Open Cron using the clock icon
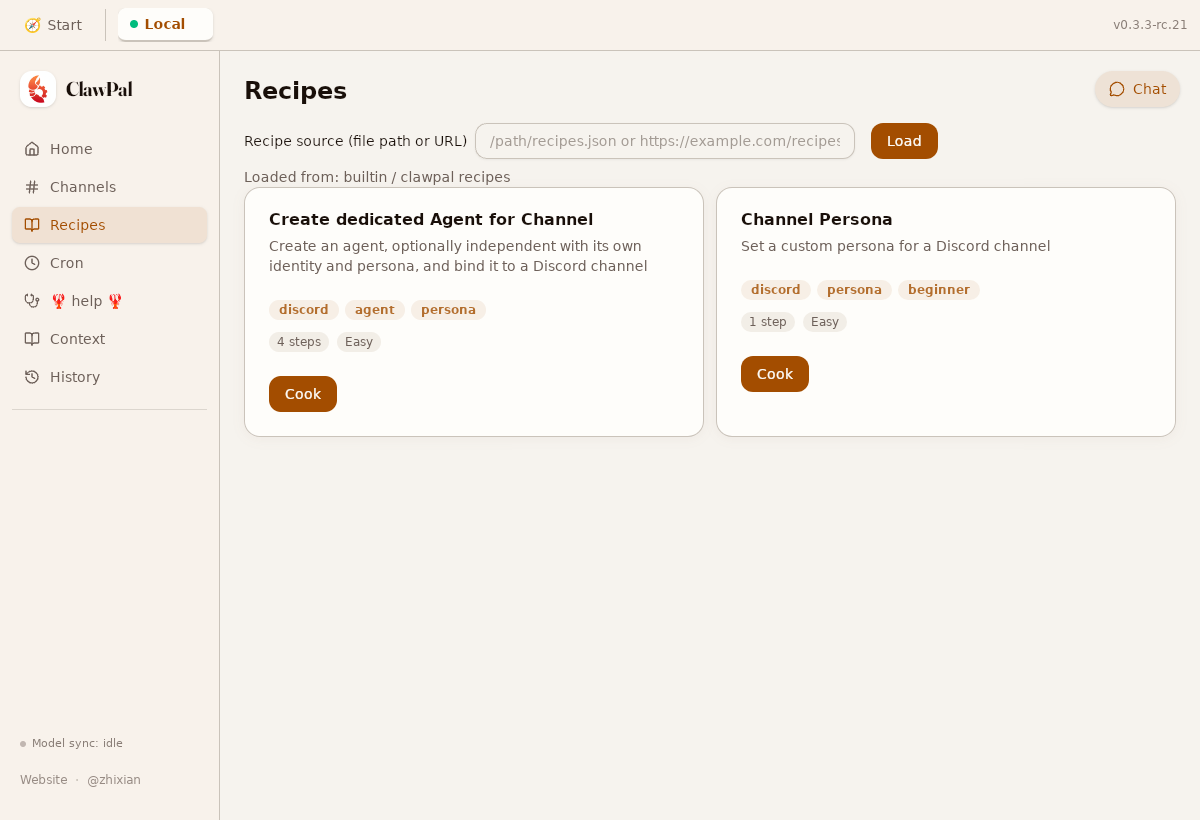 tap(32, 262)
